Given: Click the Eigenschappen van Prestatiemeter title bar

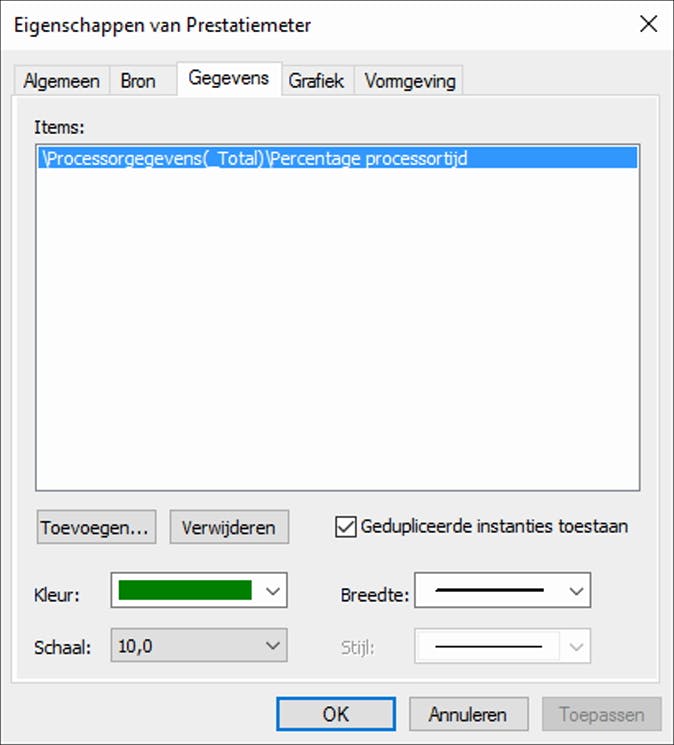Looking at the screenshot, I should click(x=313, y=25).
